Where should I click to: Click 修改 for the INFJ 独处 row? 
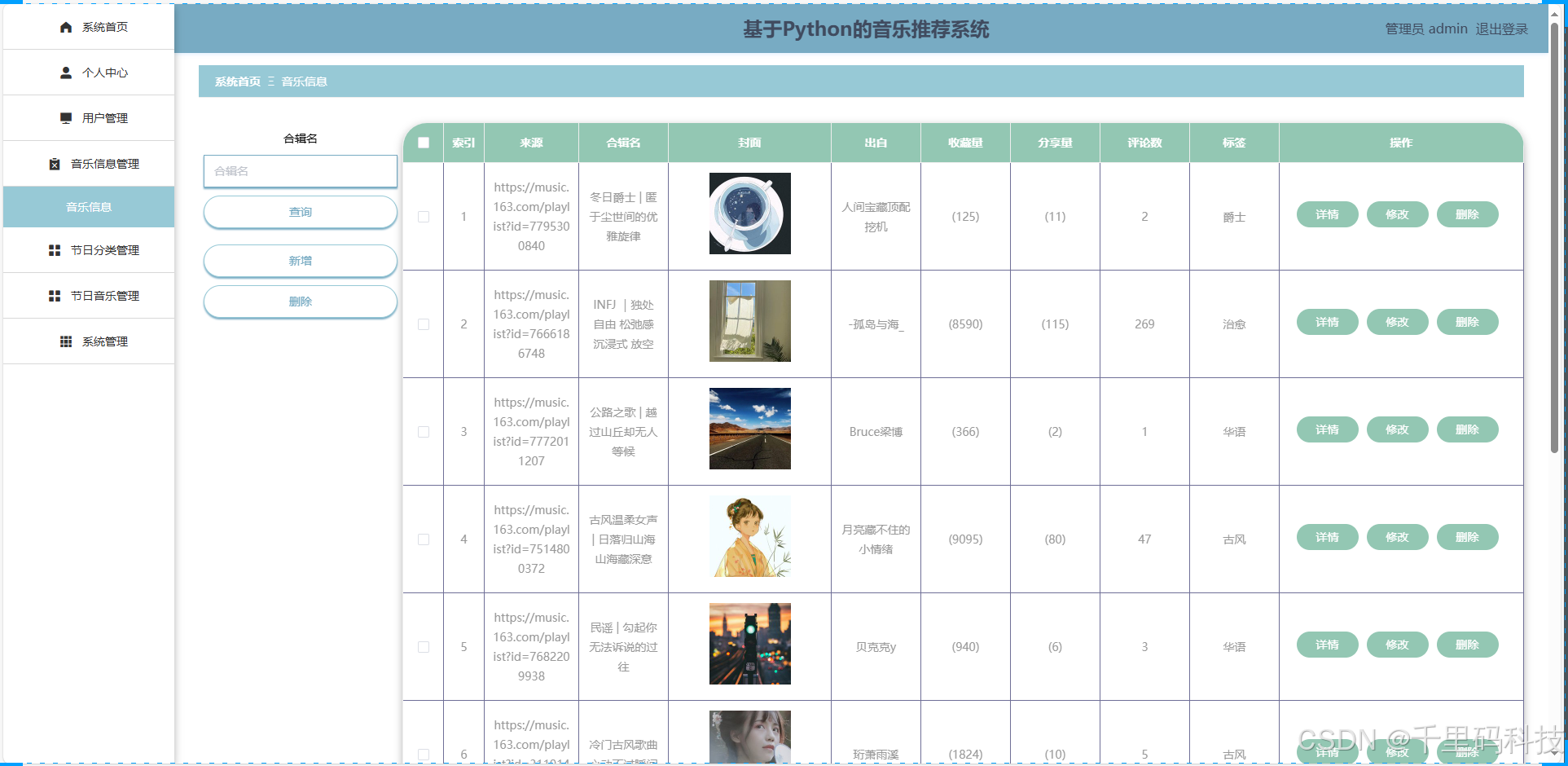pyautogui.click(x=1398, y=322)
